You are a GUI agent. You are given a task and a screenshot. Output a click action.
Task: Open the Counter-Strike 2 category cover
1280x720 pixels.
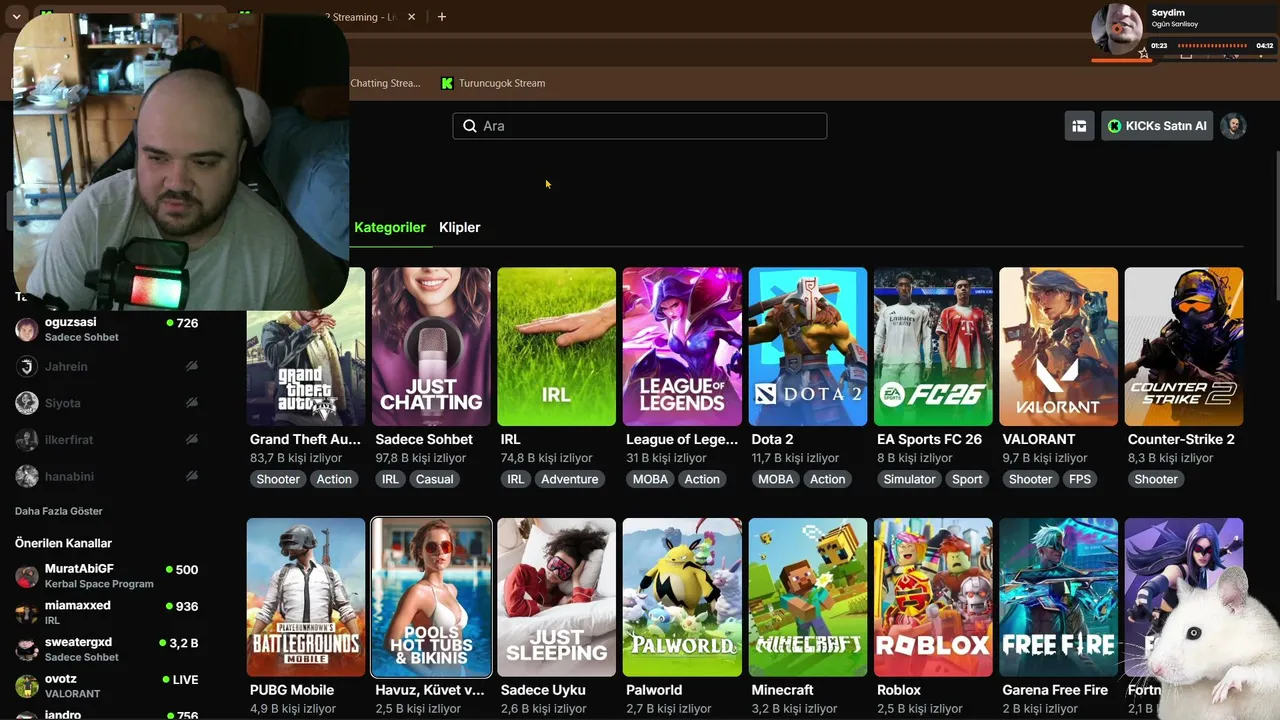pos(1184,346)
